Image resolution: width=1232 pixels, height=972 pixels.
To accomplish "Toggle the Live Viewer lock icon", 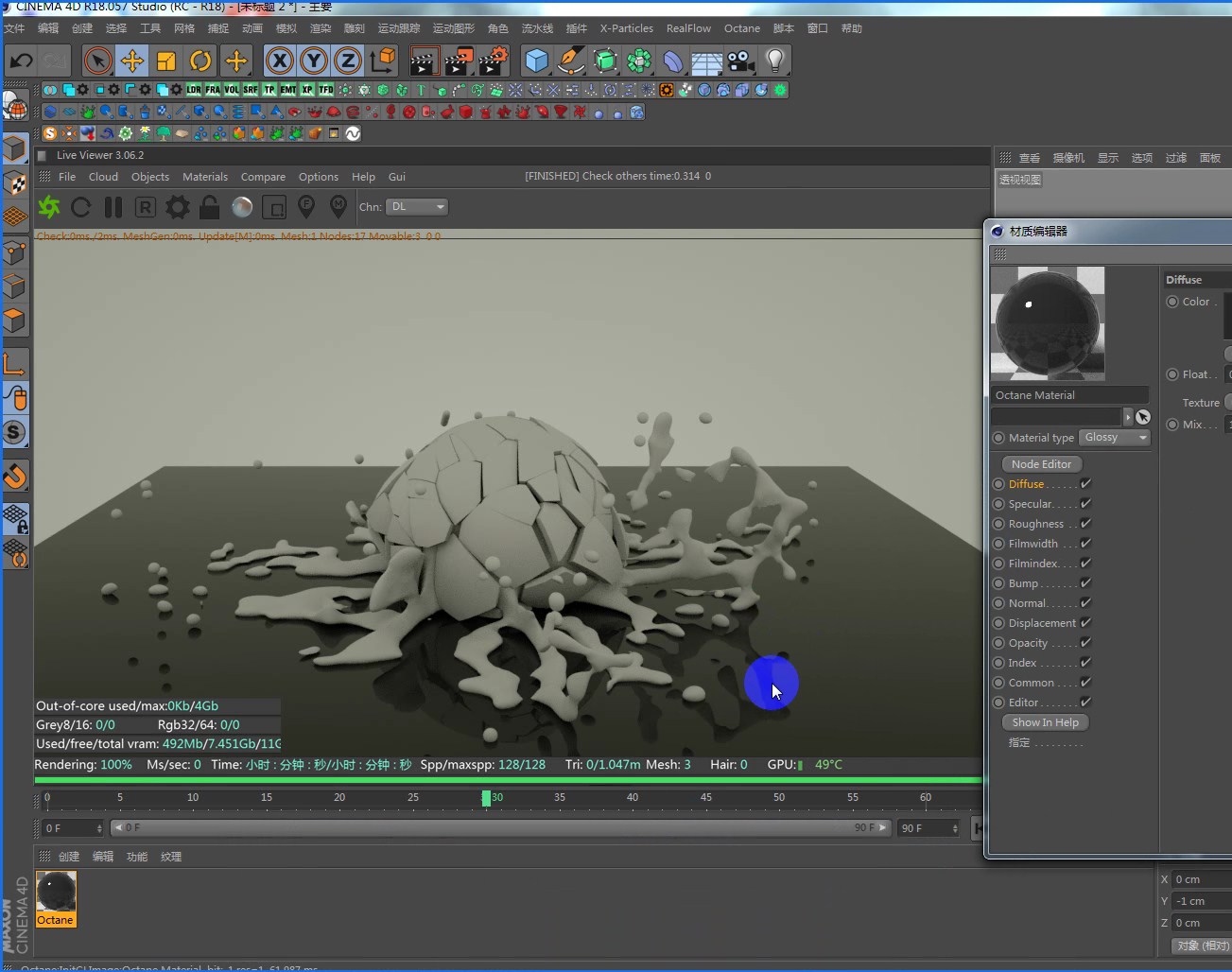I will coord(209,207).
